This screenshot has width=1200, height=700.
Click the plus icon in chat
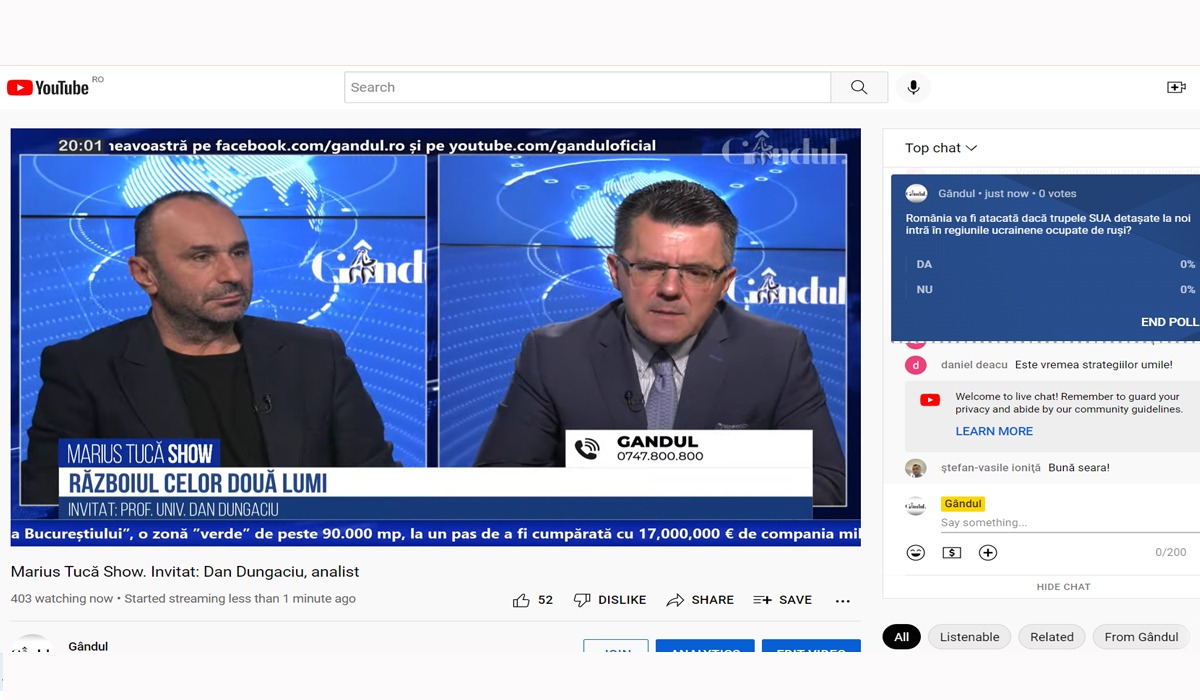click(988, 553)
